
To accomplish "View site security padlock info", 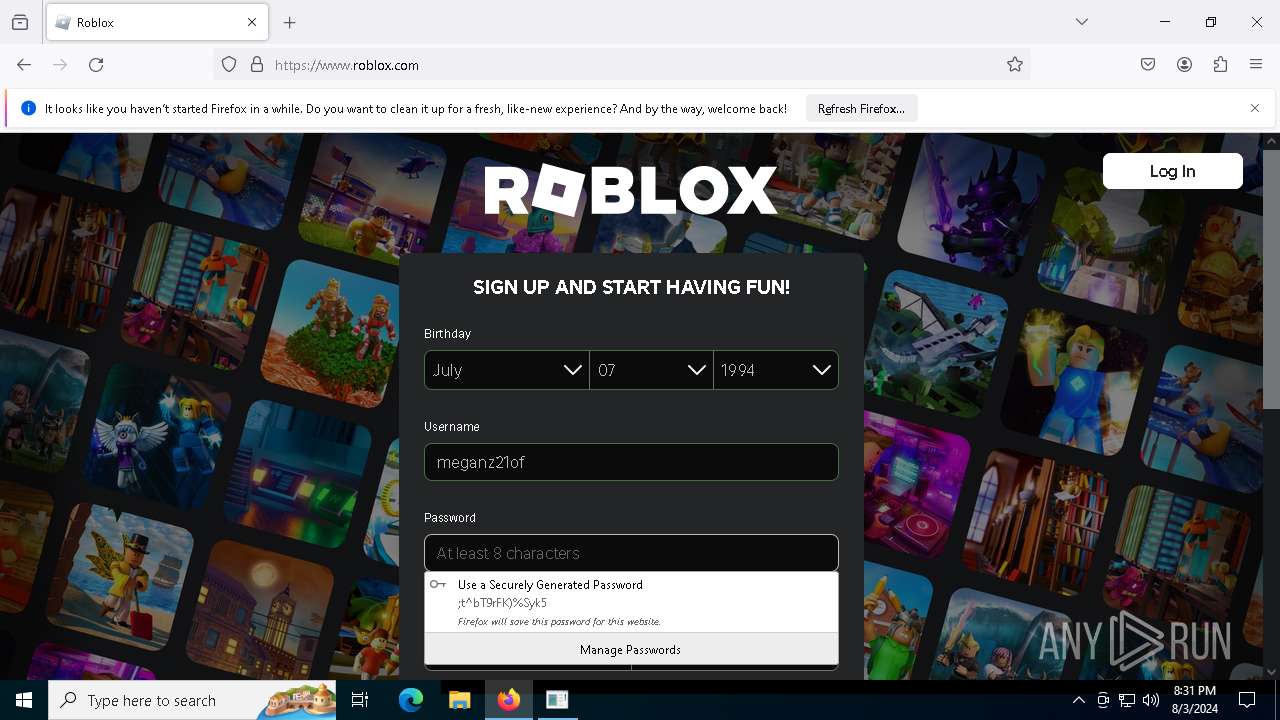I will pos(257,65).
